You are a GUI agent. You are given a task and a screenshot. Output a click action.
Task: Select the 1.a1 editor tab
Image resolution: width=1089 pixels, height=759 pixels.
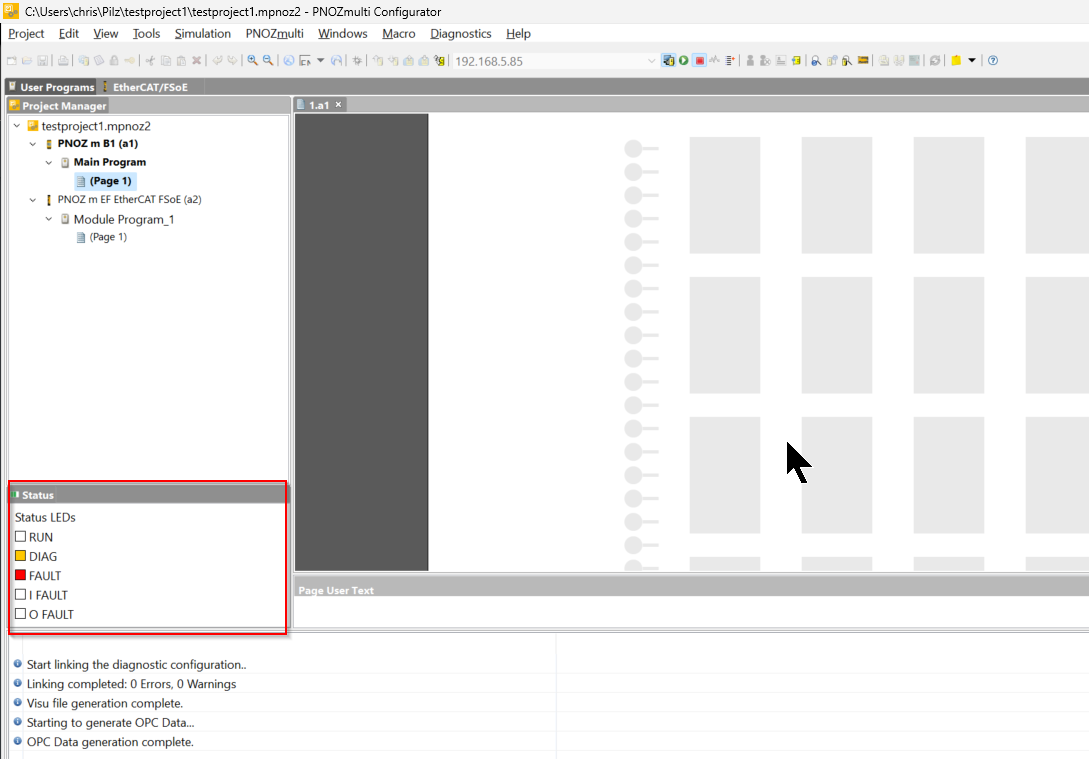point(319,105)
